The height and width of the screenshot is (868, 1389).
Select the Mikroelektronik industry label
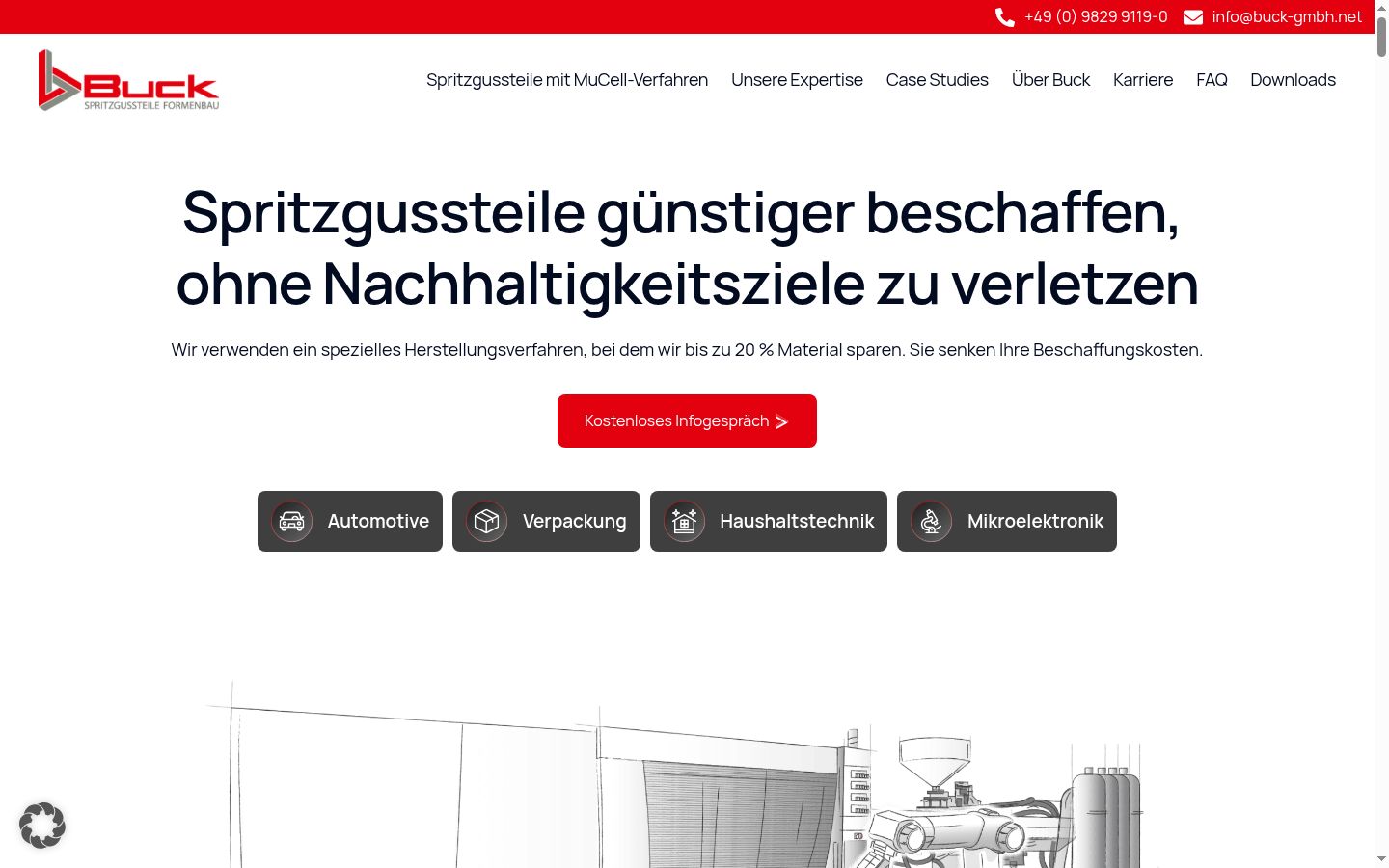click(x=1035, y=521)
